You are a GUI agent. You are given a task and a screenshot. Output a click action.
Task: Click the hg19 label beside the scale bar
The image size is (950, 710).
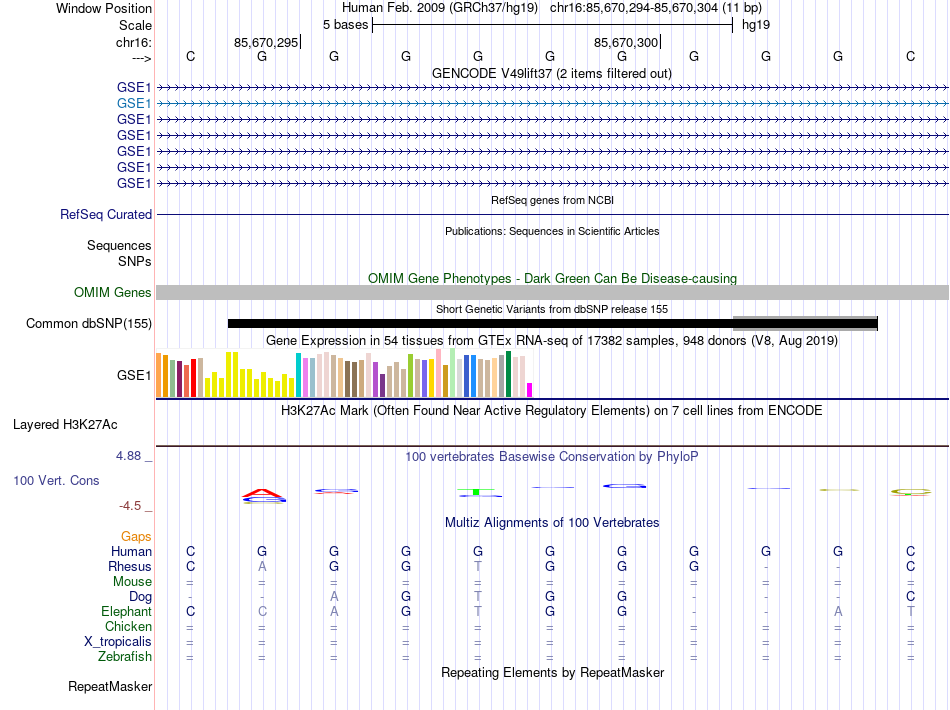pyautogui.click(x=756, y=25)
